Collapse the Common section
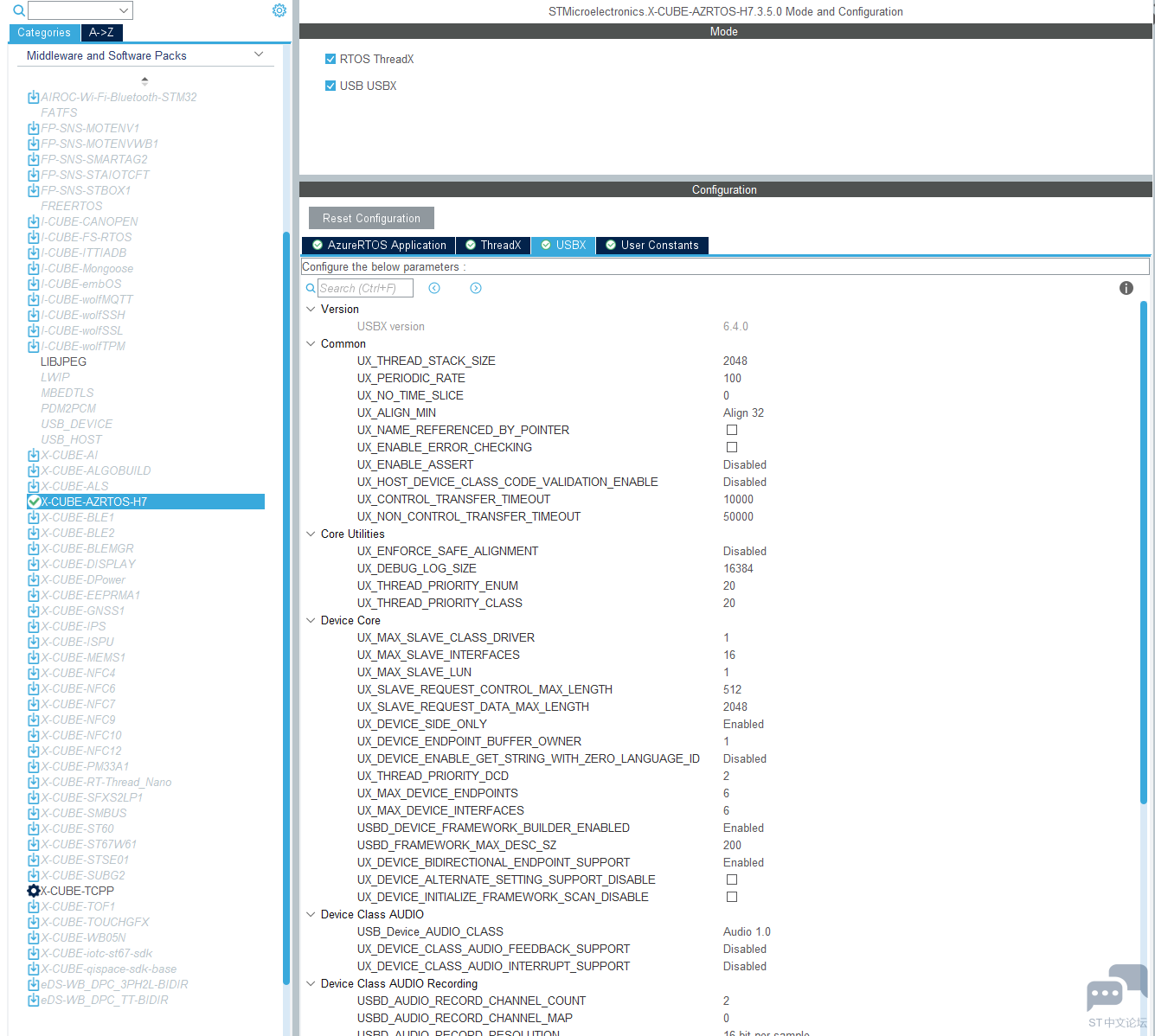Viewport: 1155px width, 1036px height. point(311,343)
